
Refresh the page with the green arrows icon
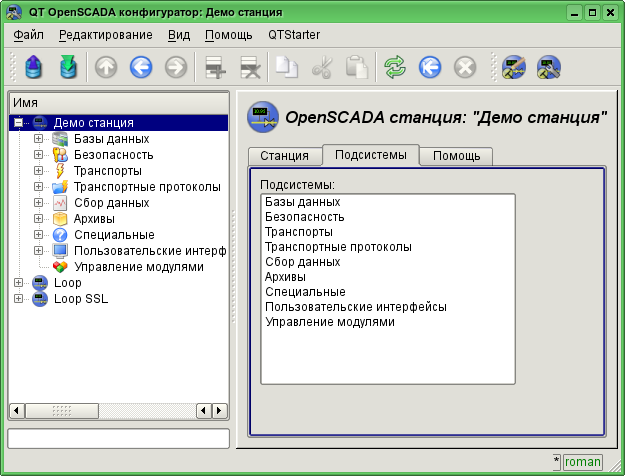tap(395, 67)
